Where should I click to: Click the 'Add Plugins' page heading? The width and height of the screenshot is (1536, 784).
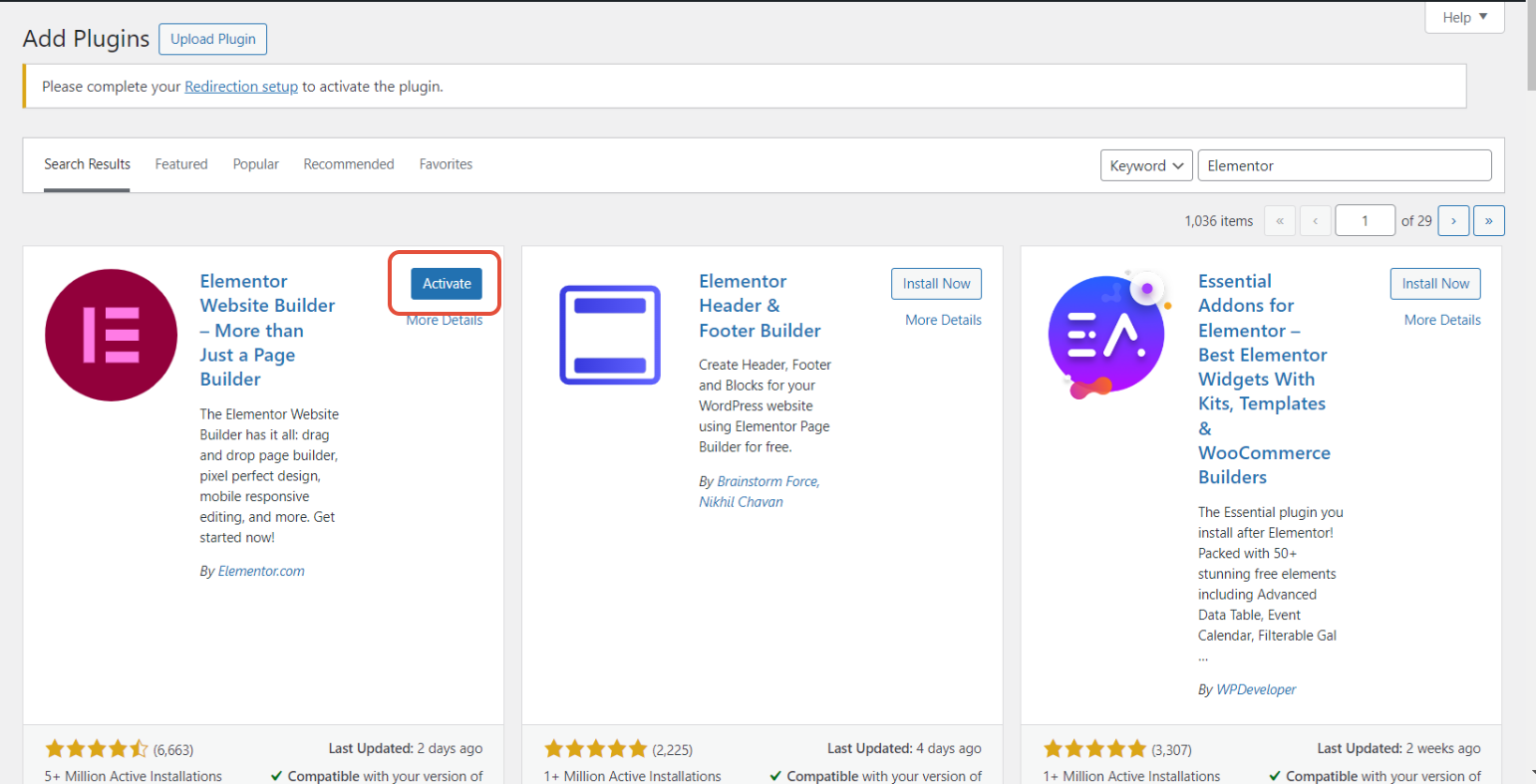coord(86,39)
